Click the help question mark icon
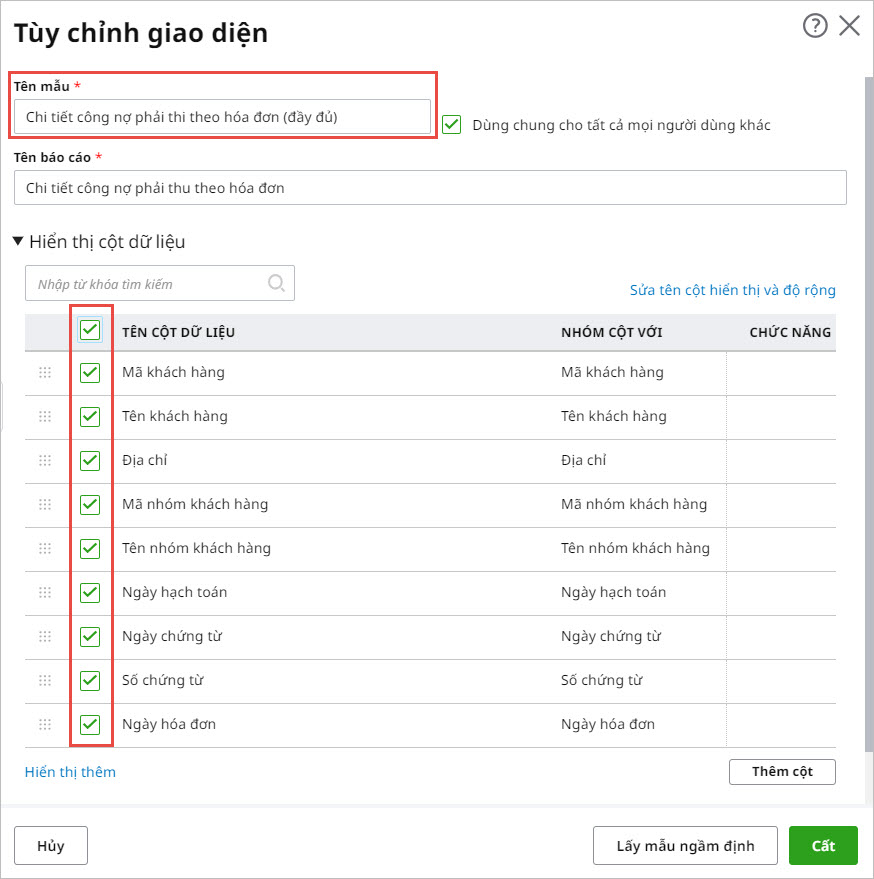Screen dimensions: 874x879 coord(815,27)
